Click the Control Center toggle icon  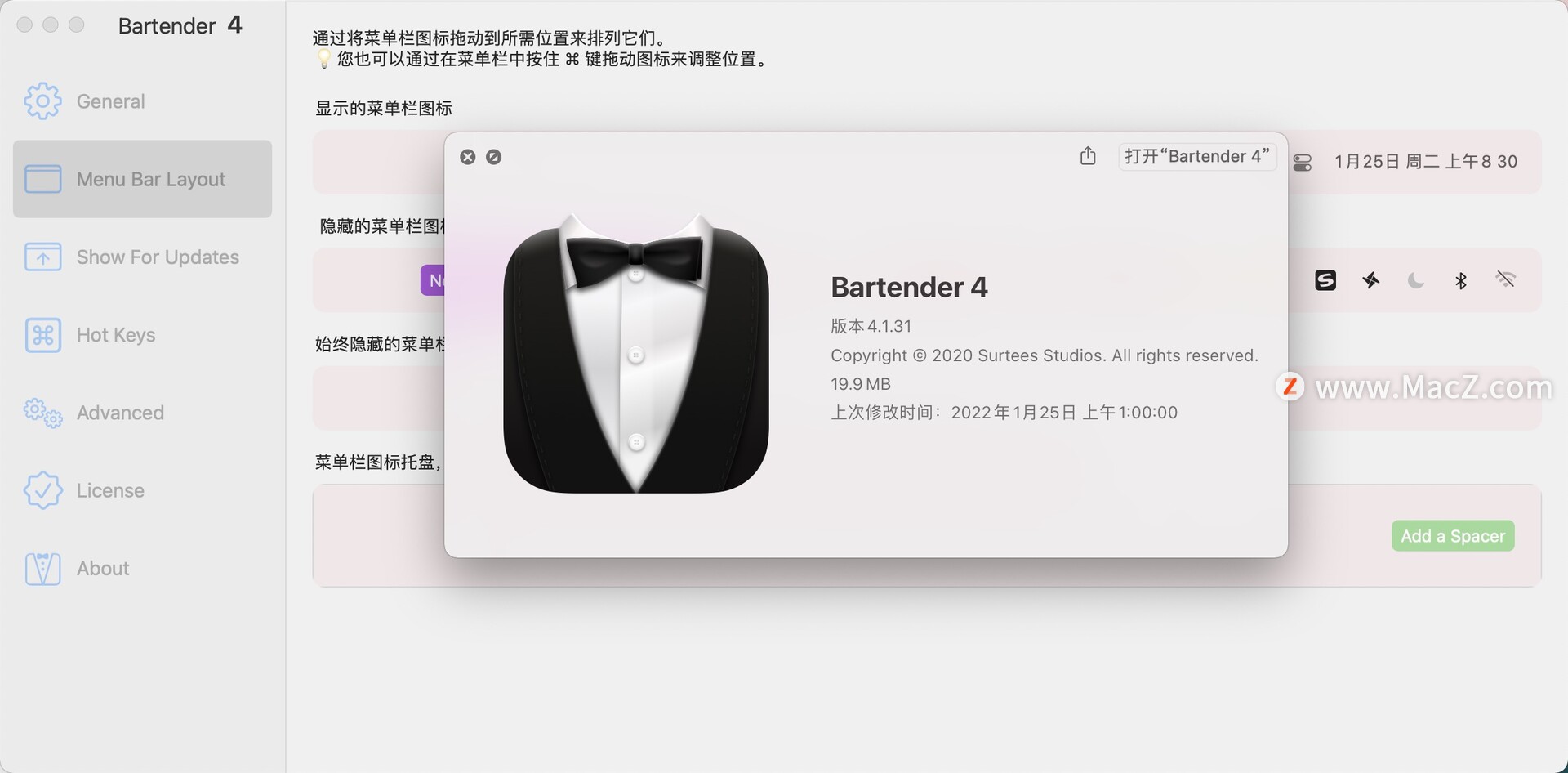point(1303,163)
